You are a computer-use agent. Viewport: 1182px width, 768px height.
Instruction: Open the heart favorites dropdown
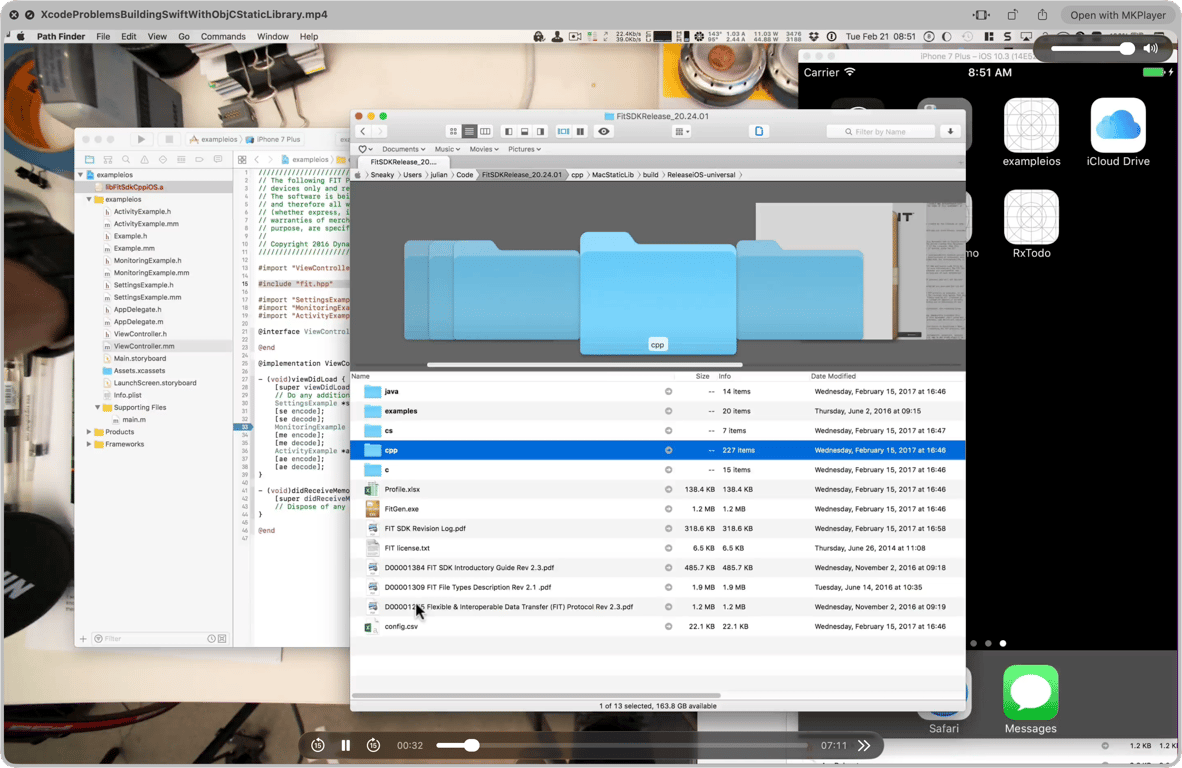365,149
